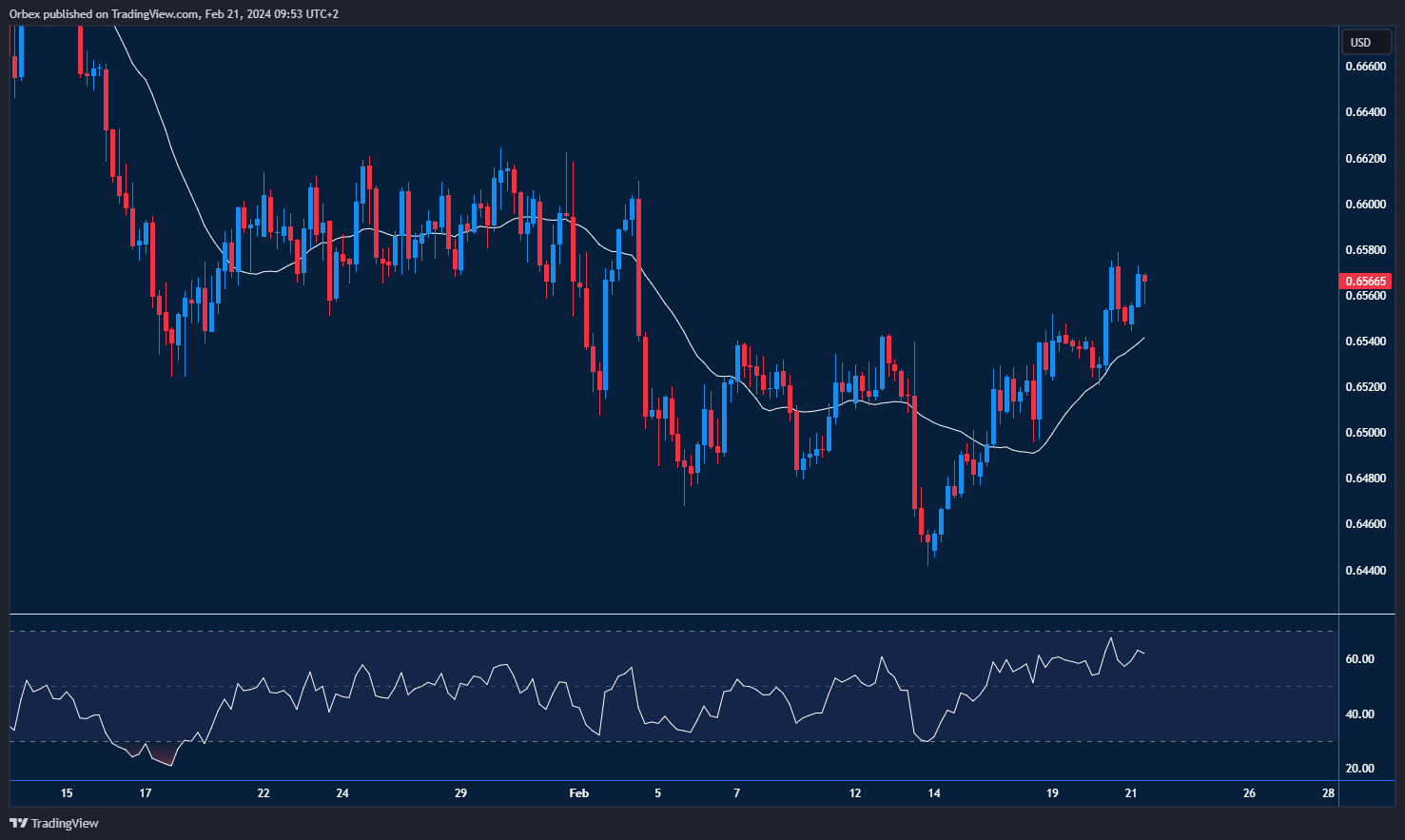
Task: Click the 0.66600 price scale label
Action: tap(1365, 67)
